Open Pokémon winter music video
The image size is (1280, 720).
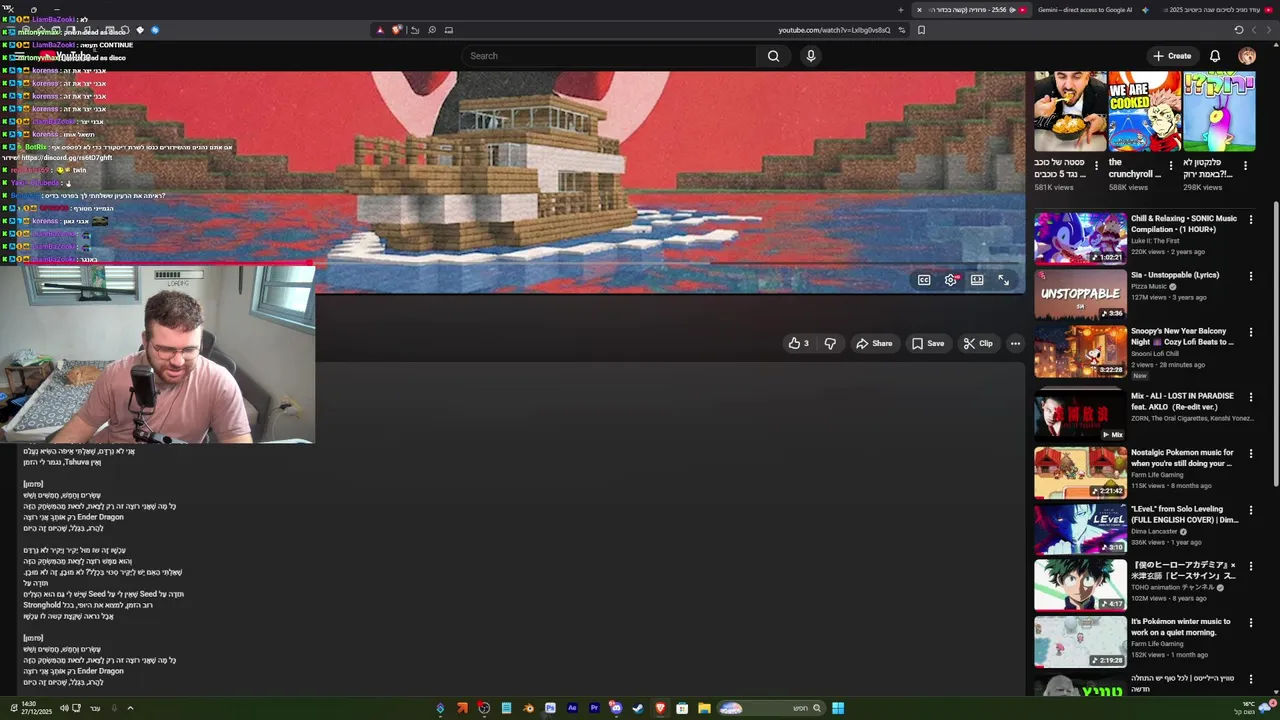[x=1080, y=641]
